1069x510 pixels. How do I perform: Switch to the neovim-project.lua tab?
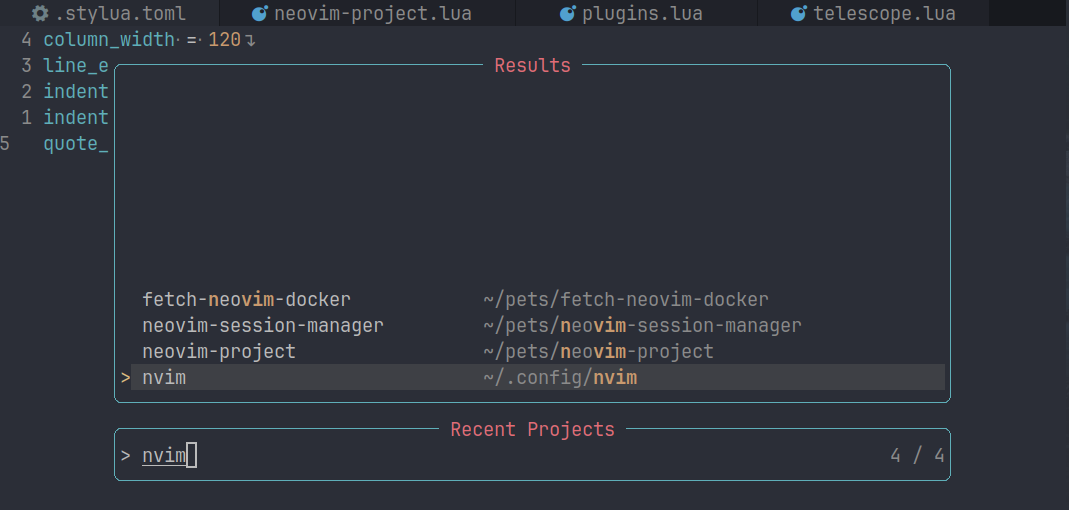pyautogui.click(x=368, y=13)
